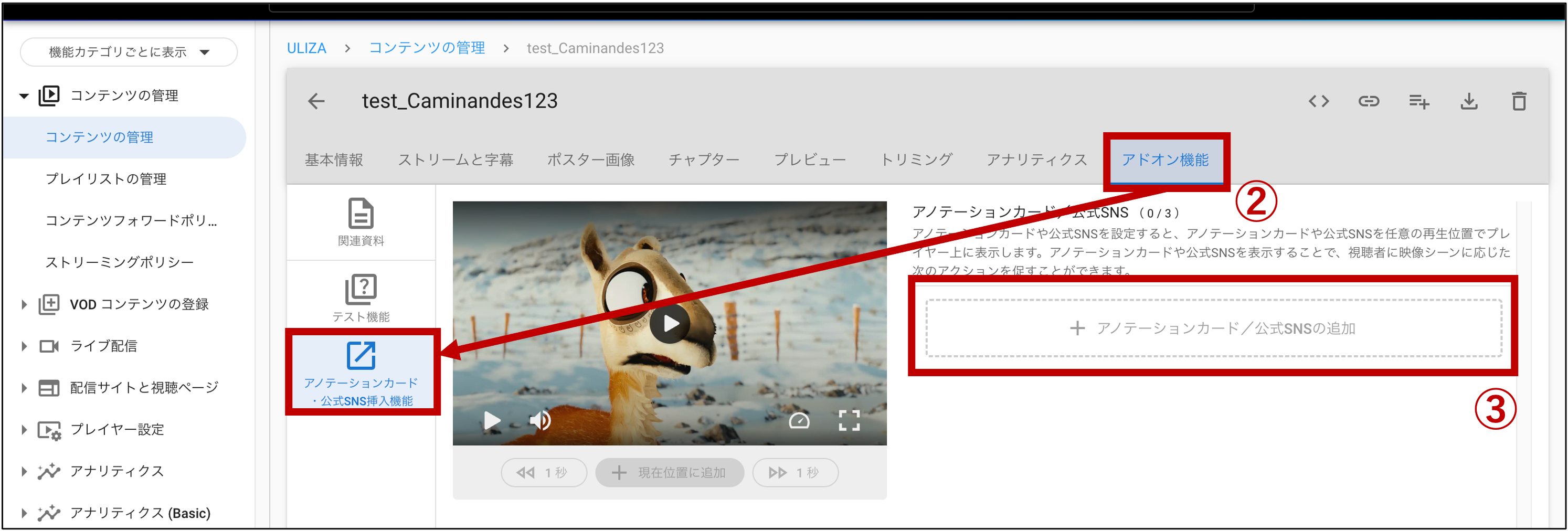Click the アナリティクス (Basic) chart icon
This screenshot has width=1568, height=531.
pyautogui.click(x=49, y=513)
